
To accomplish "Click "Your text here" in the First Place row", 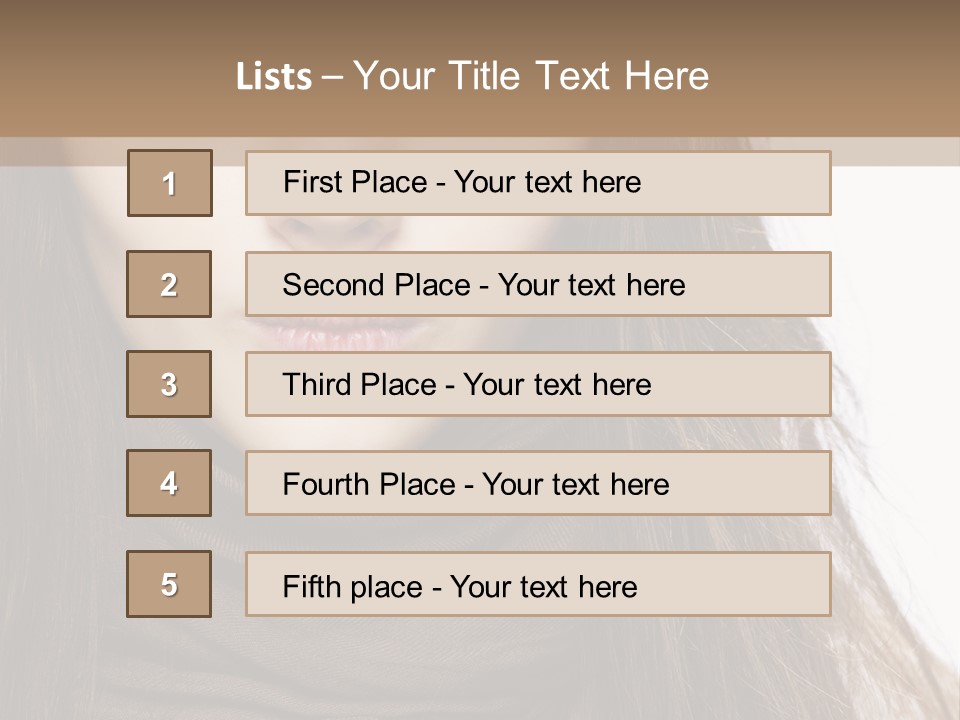I will [x=547, y=182].
